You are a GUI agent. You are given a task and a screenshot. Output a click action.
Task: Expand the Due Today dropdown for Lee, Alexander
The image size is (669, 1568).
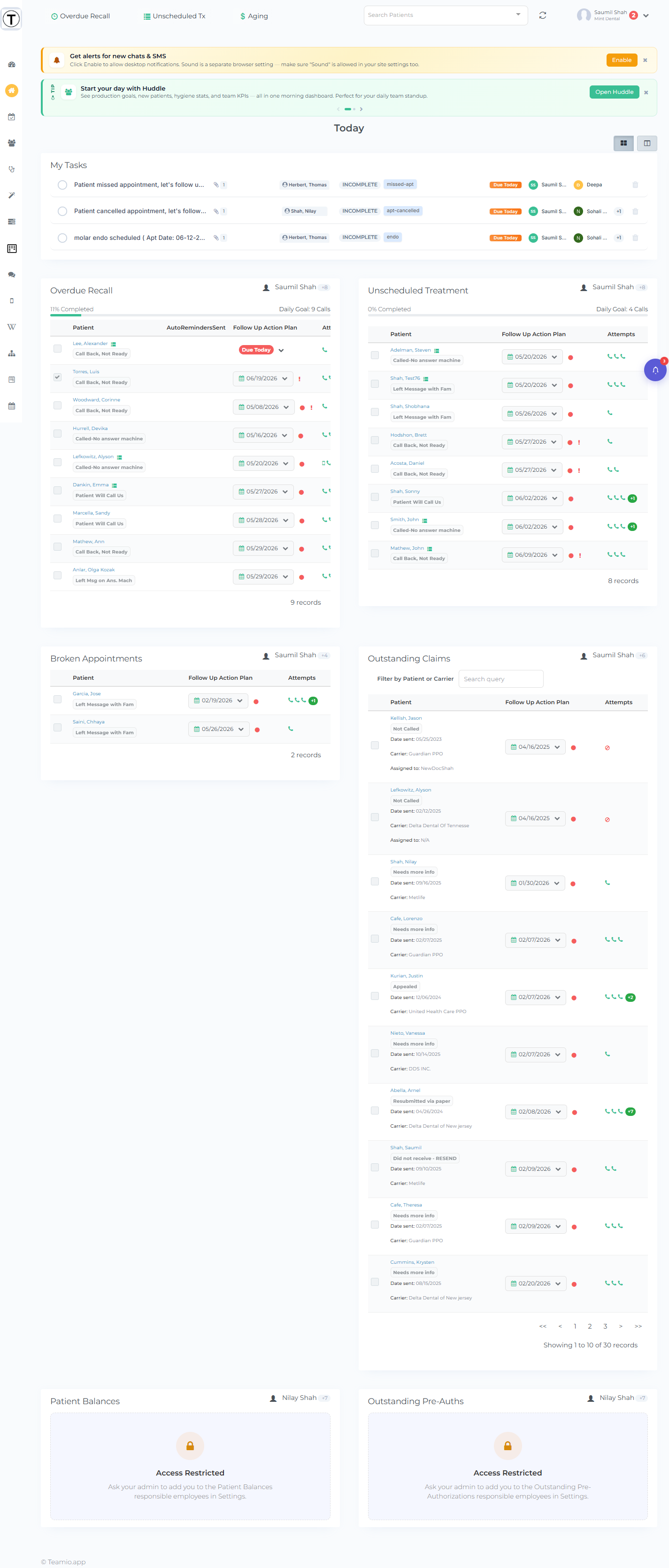point(281,350)
